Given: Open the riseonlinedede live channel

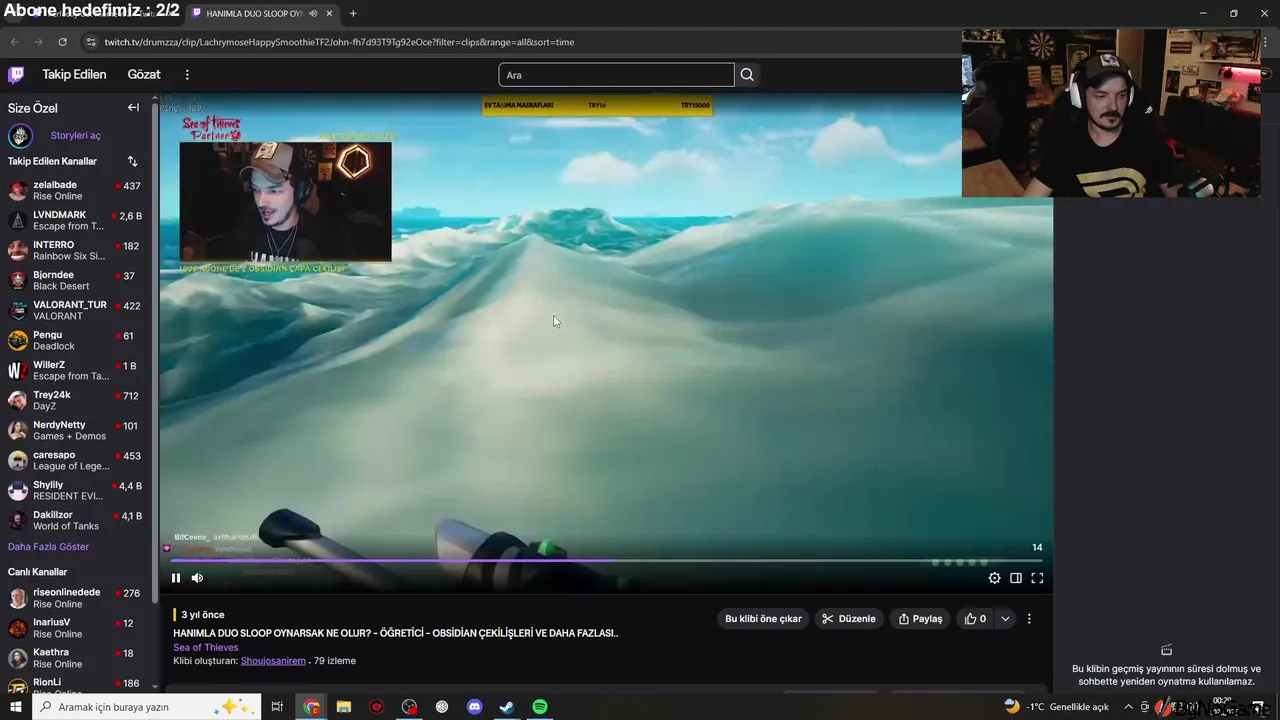Looking at the screenshot, I should 75,598.
